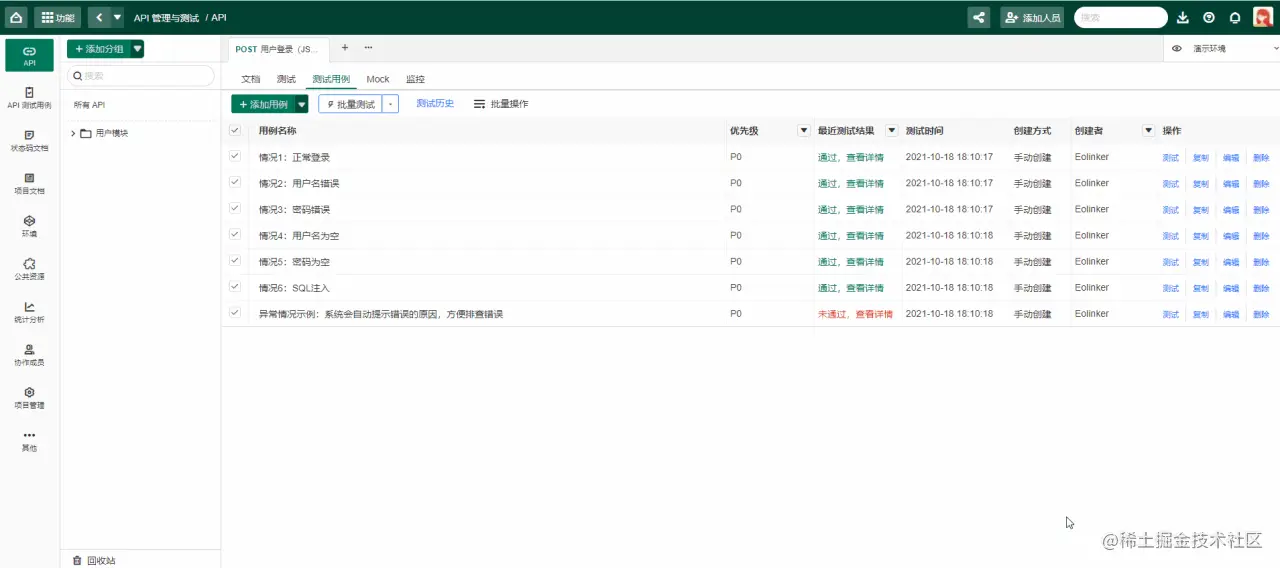Image resolution: width=1280 pixels, height=568 pixels.
Task: Click 添加分组 button
Action: coord(99,49)
